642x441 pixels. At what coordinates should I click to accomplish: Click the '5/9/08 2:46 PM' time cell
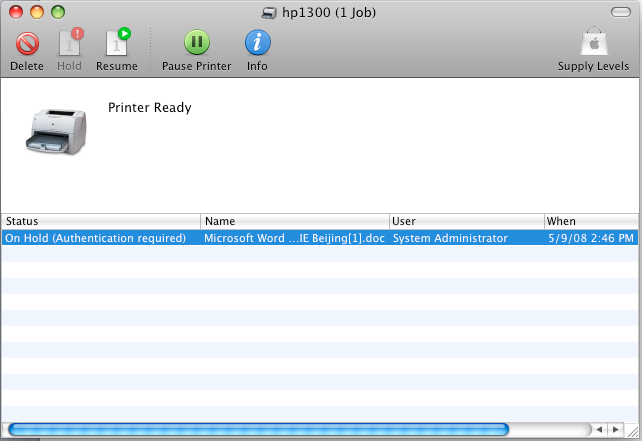(x=591, y=238)
